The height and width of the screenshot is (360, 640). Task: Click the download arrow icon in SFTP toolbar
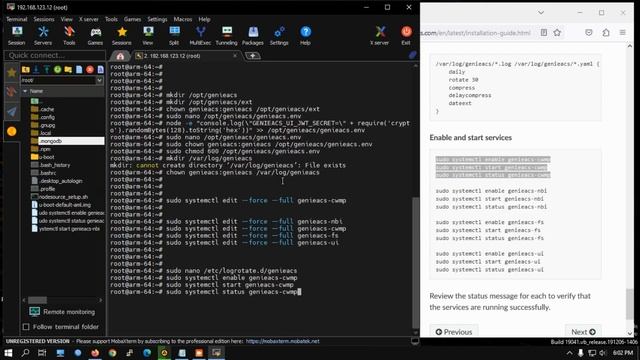click(36, 69)
